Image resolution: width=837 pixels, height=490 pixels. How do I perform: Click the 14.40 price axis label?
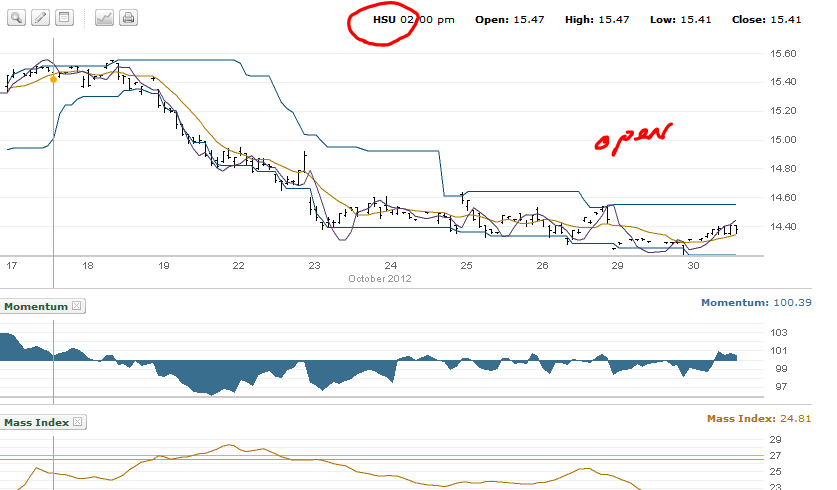[x=783, y=226]
